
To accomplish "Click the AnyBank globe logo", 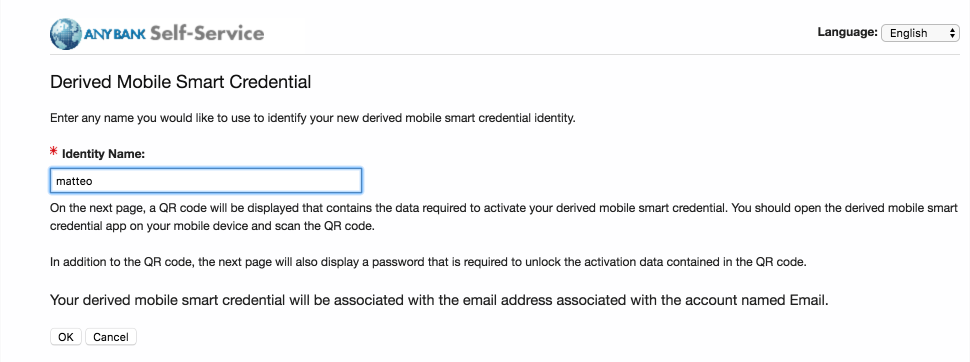I will pyautogui.click(x=66, y=33).
